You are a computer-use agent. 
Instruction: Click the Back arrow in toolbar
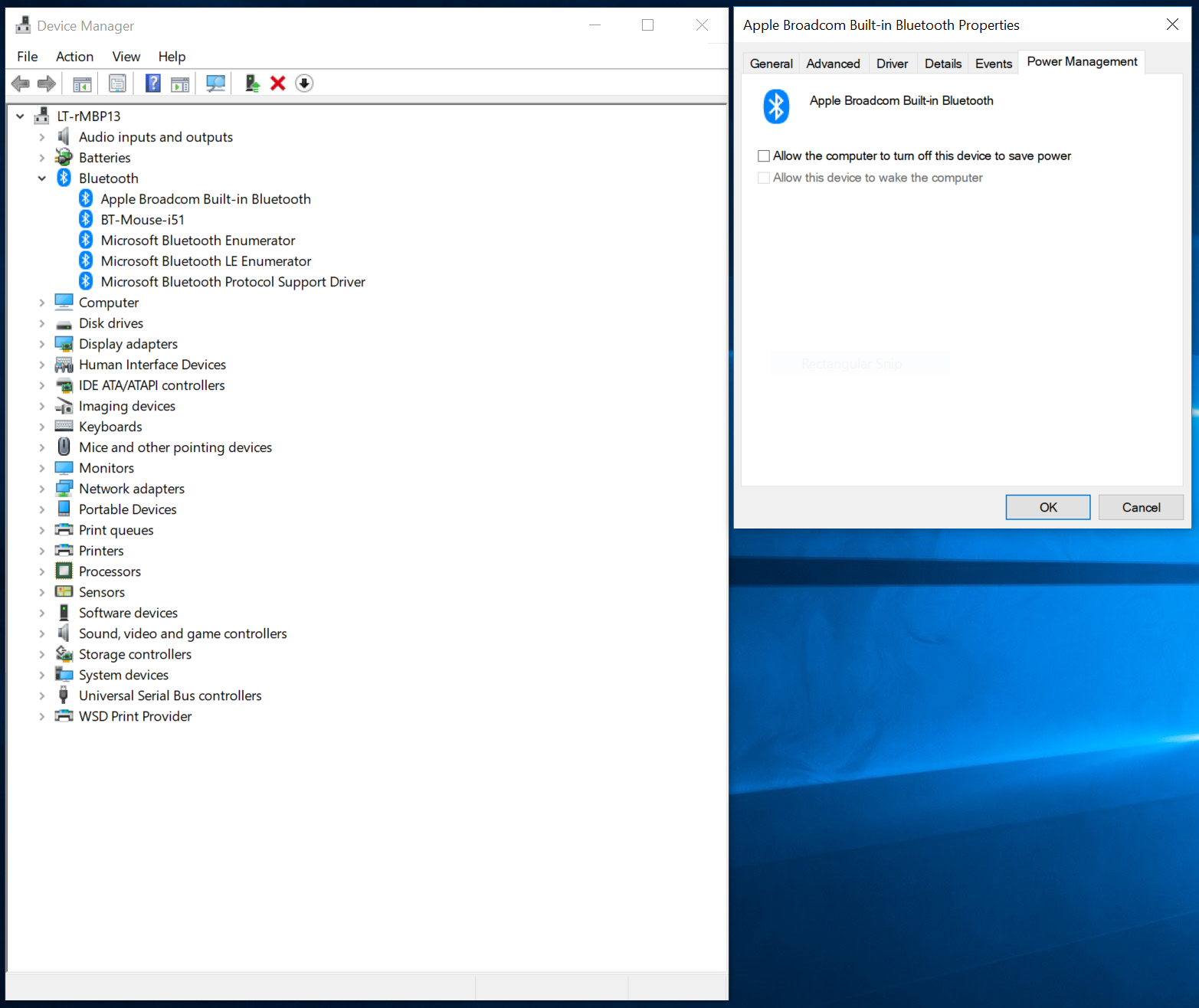coord(21,83)
